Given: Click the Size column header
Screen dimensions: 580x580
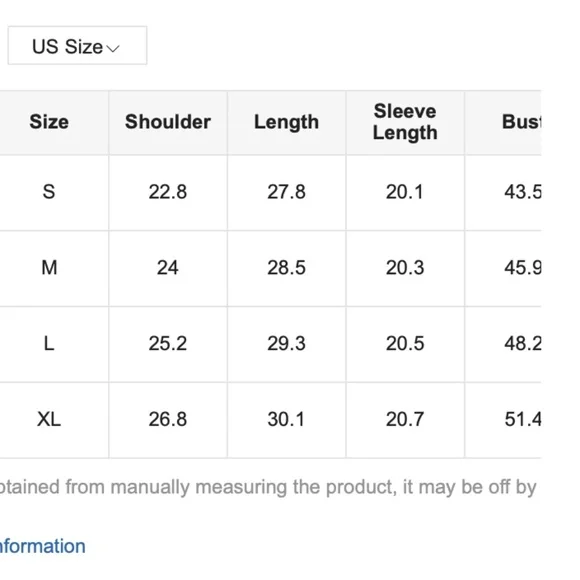Looking at the screenshot, I should (x=49, y=122).
